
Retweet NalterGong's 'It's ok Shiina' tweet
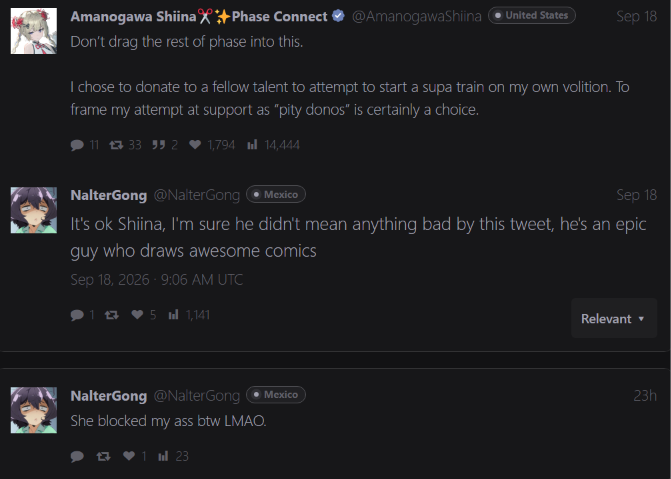coord(112,315)
